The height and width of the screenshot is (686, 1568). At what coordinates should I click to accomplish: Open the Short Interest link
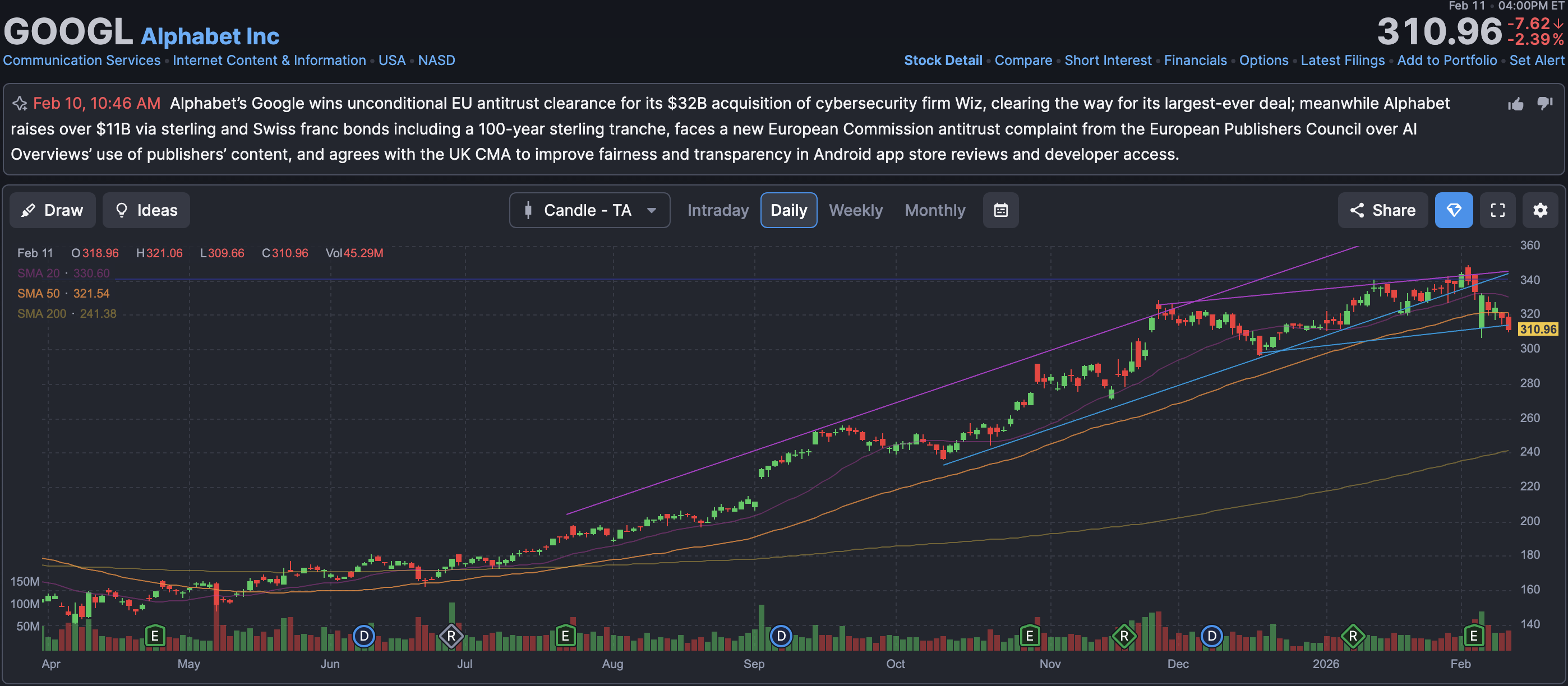point(1107,60)
